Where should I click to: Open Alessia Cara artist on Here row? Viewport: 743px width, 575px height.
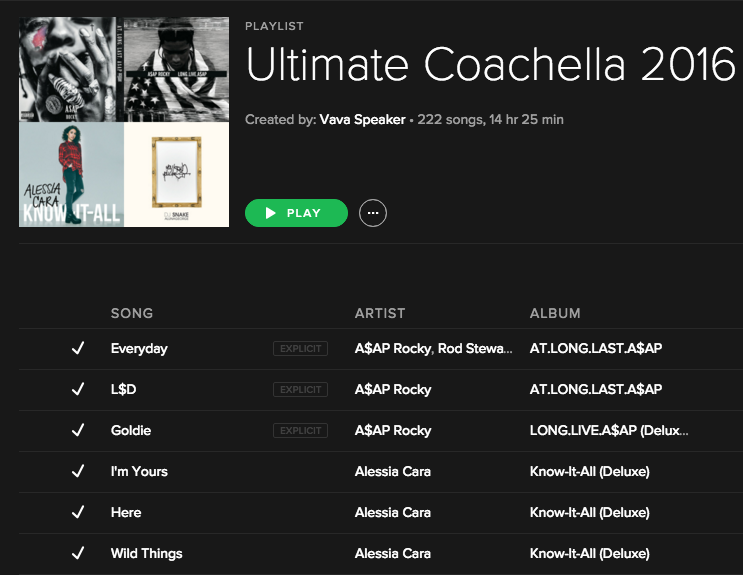point(393,512)
